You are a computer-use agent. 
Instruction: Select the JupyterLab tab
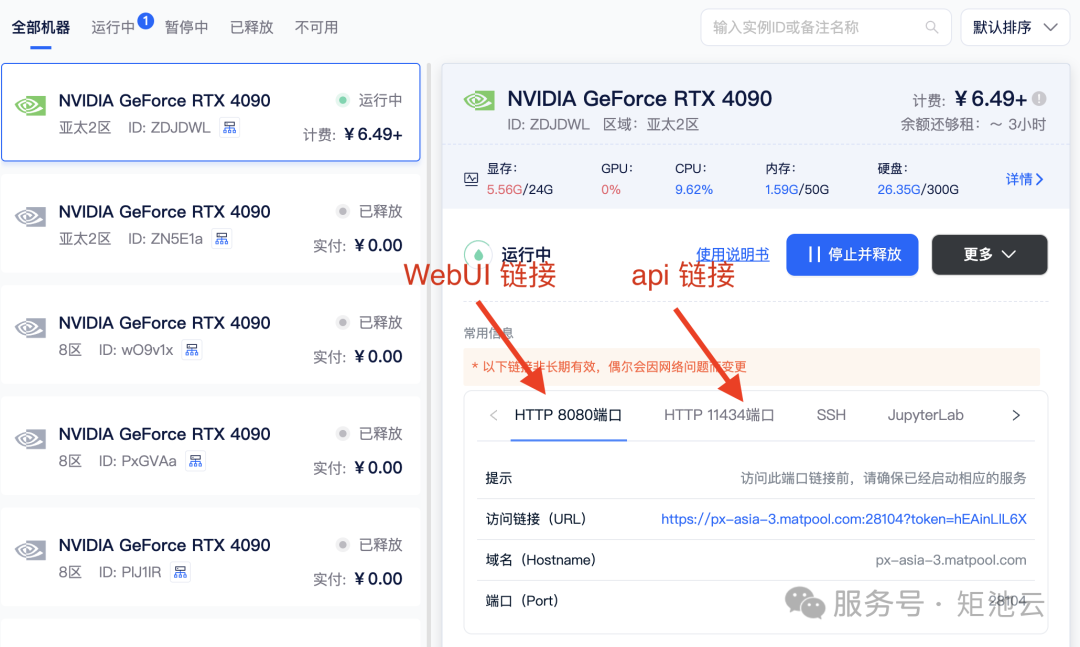coord(925,415)
